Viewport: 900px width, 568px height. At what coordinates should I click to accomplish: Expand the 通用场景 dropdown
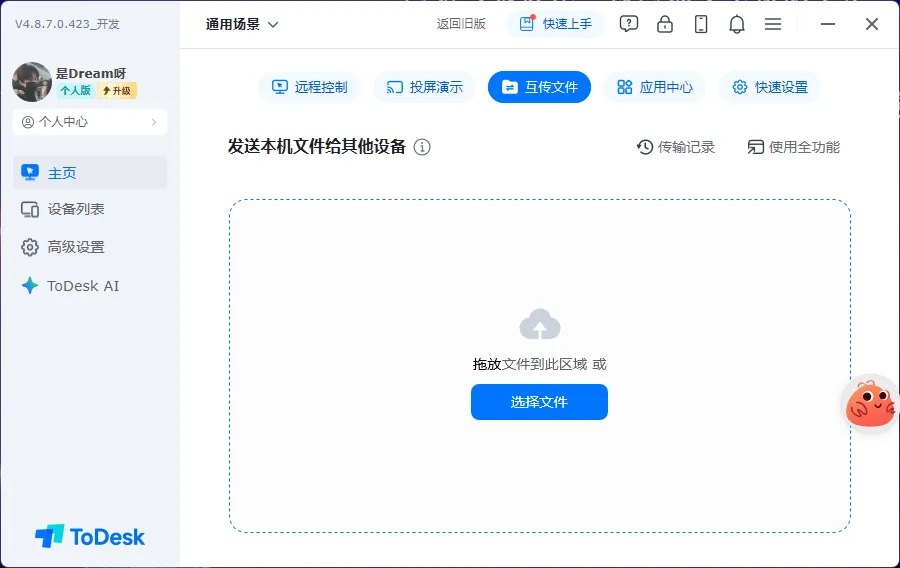click(x=242, y=24)
